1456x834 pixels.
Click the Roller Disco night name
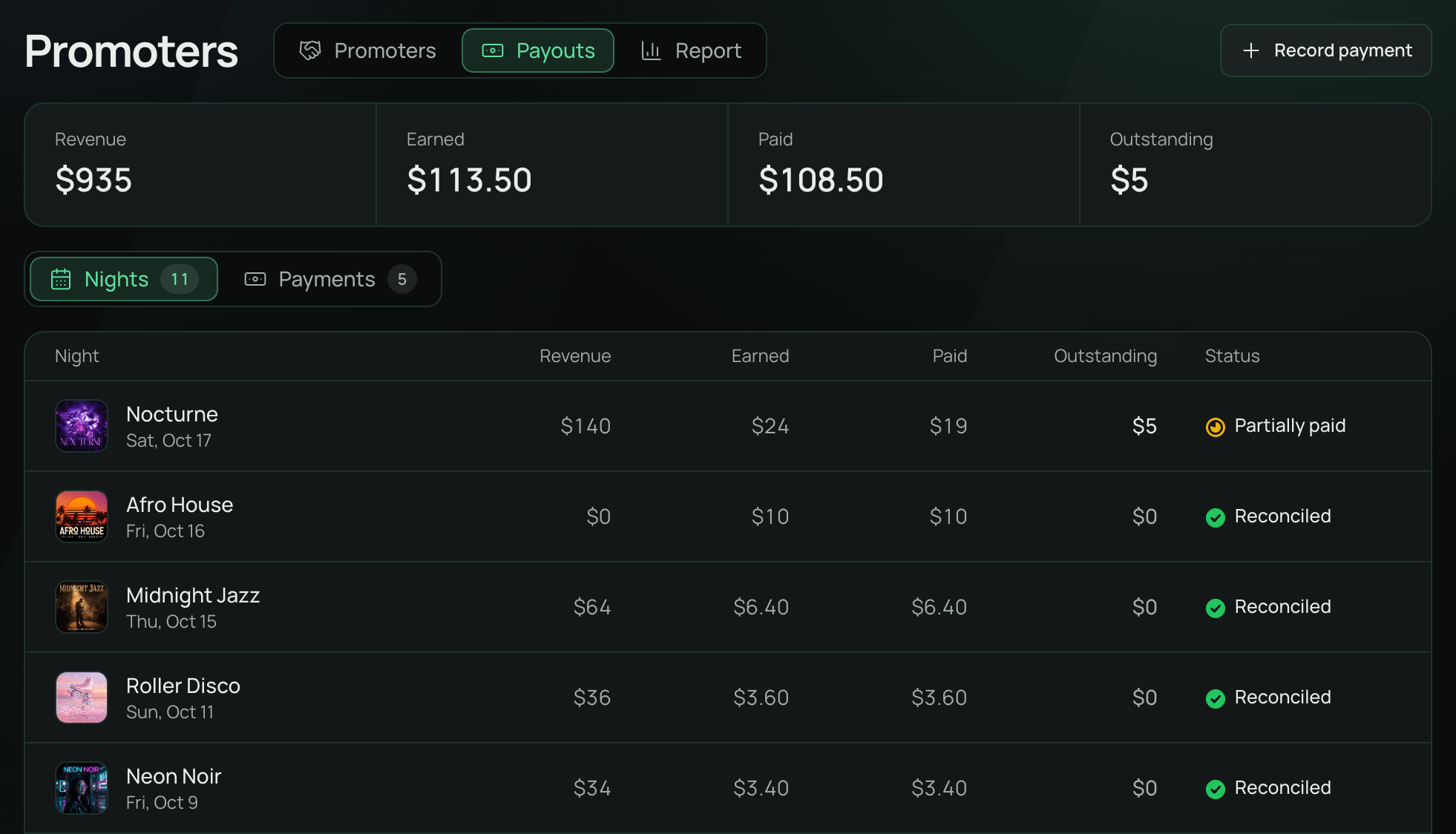183,686
